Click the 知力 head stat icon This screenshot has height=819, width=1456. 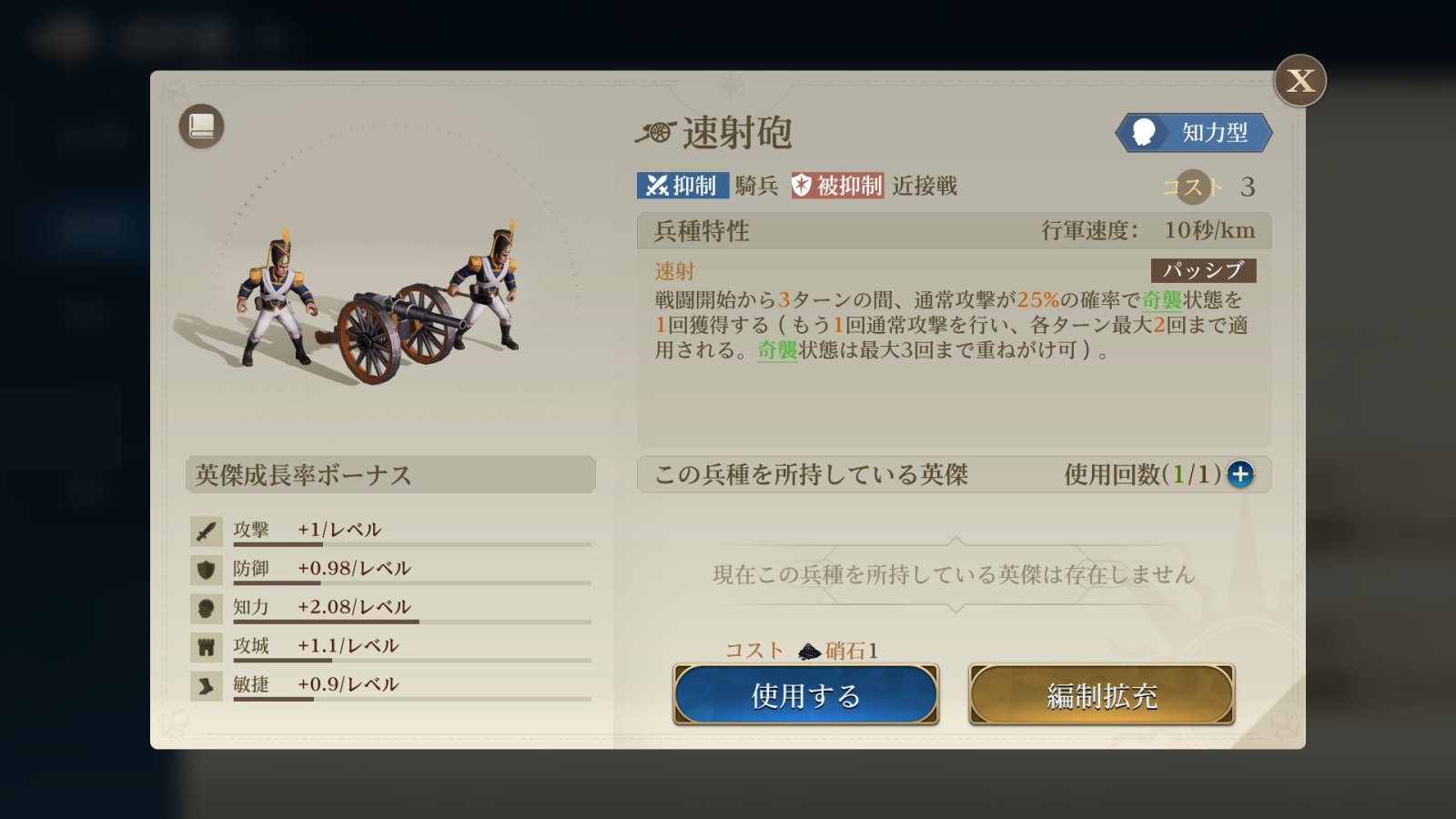207,608
